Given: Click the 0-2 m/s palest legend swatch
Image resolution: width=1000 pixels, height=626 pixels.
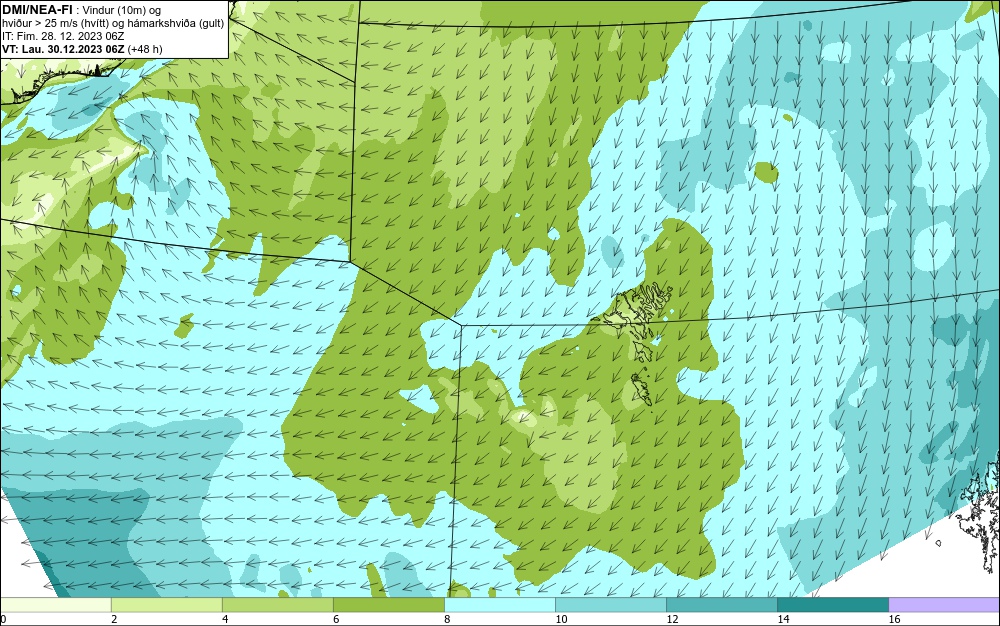Looking at the screenshot, I should [55, 605].
